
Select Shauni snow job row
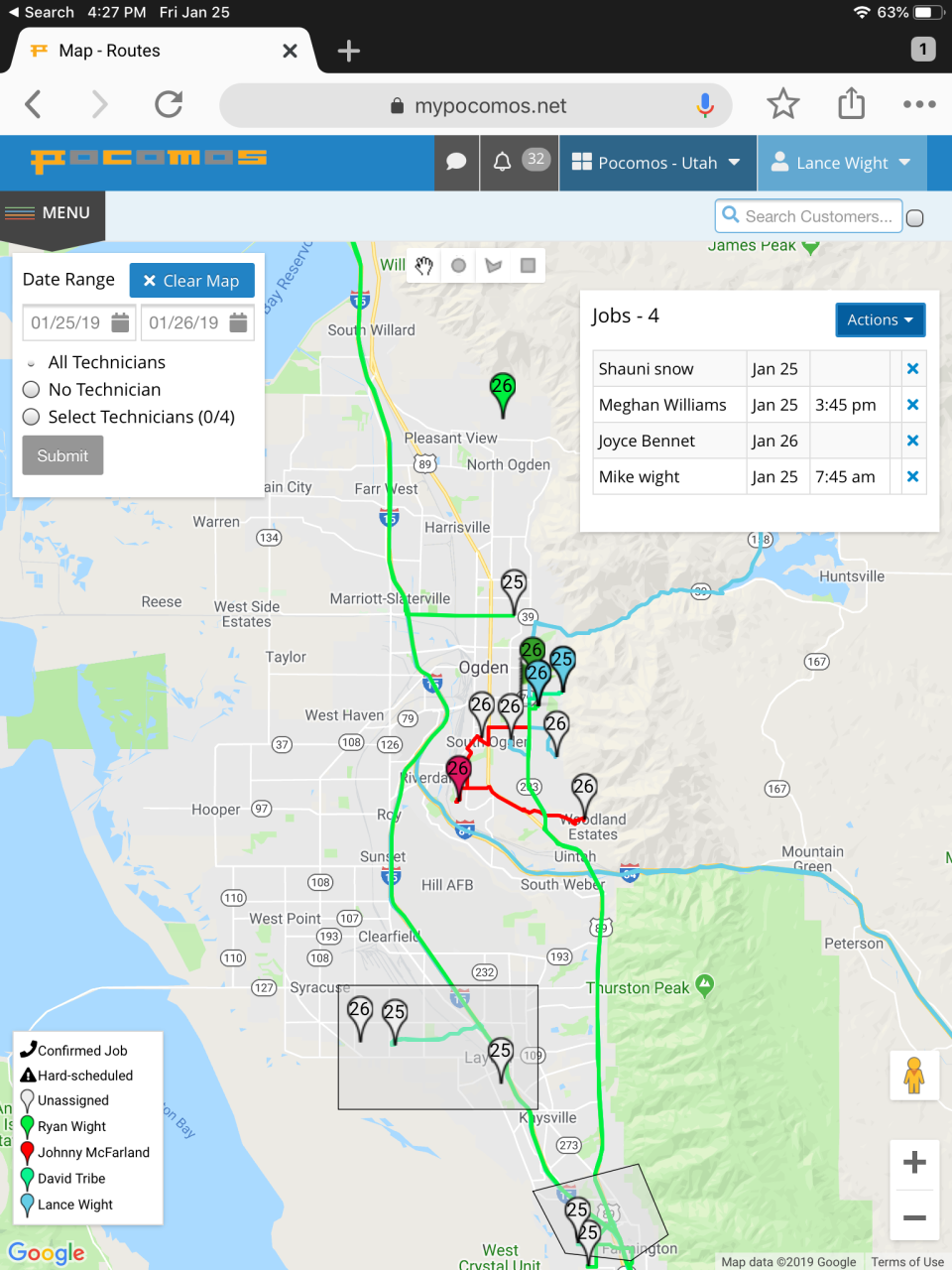(760, 369)
